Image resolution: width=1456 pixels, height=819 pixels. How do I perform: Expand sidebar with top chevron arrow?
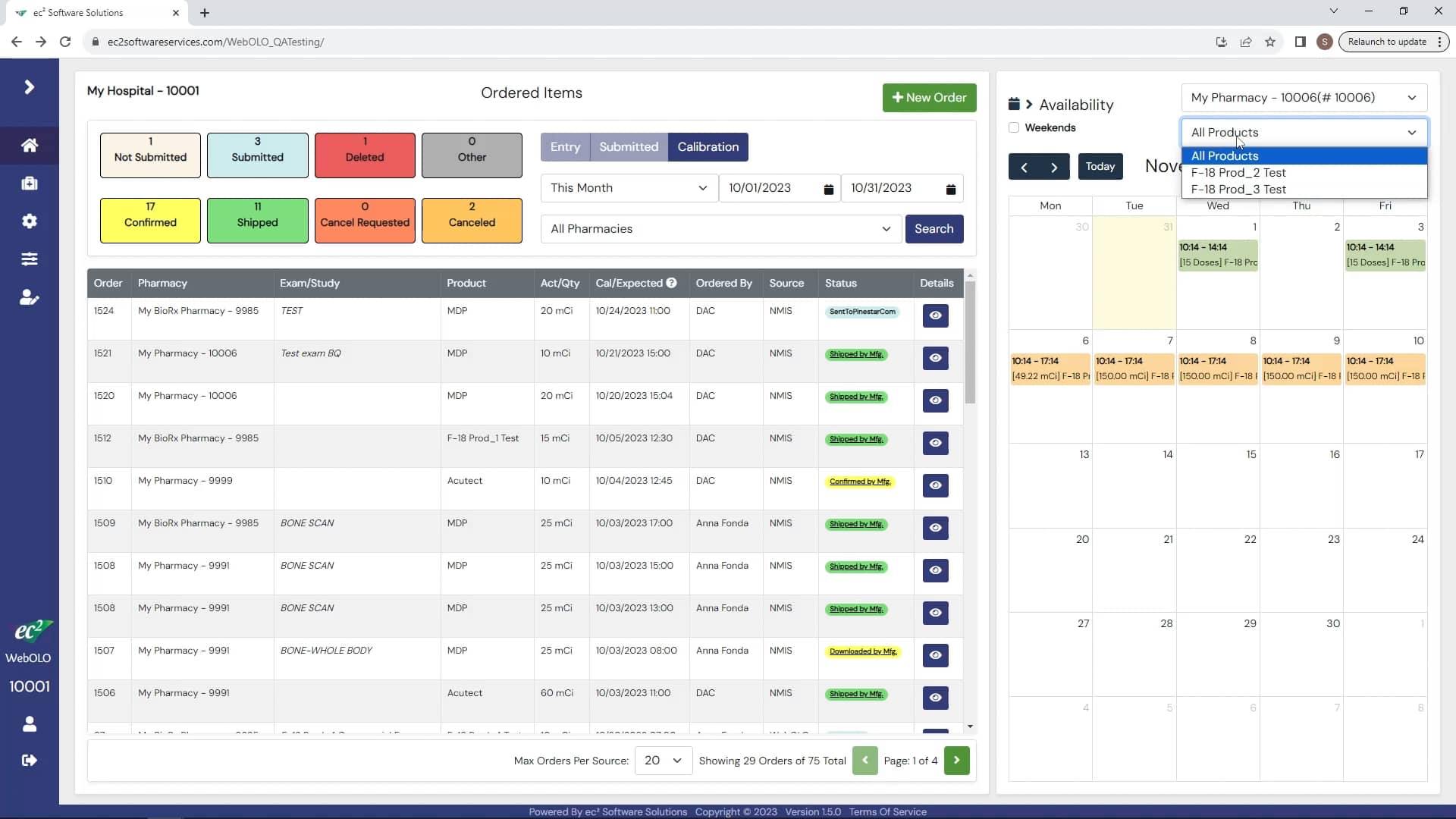click(x=30, y=87)
